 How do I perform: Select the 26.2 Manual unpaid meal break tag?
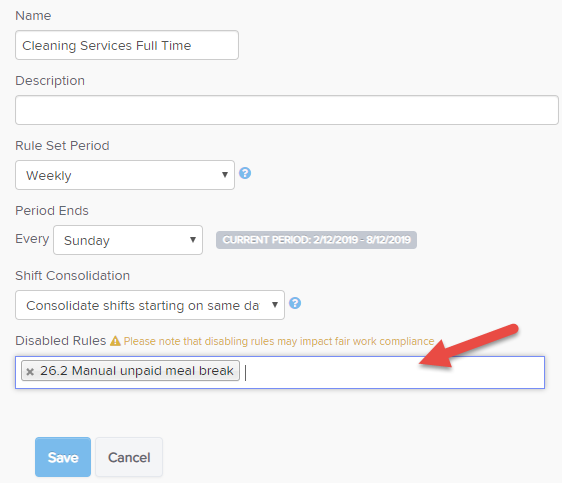[x=136, y=371]
